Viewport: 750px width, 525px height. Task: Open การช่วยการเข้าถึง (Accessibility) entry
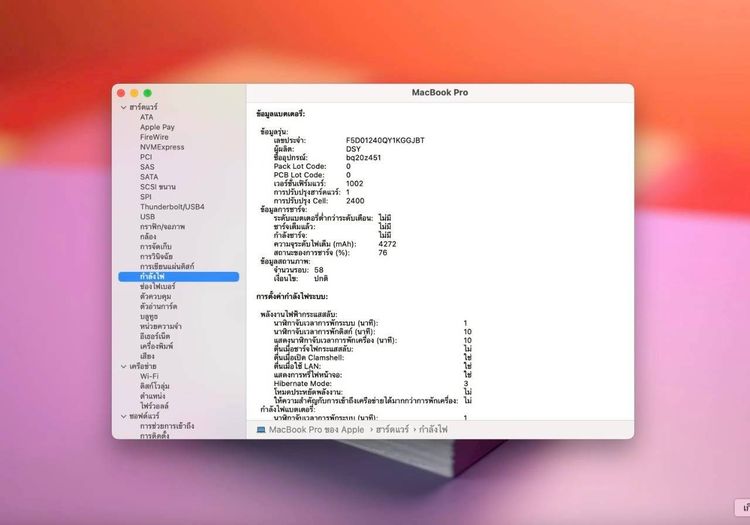click(x=167, y=426)
